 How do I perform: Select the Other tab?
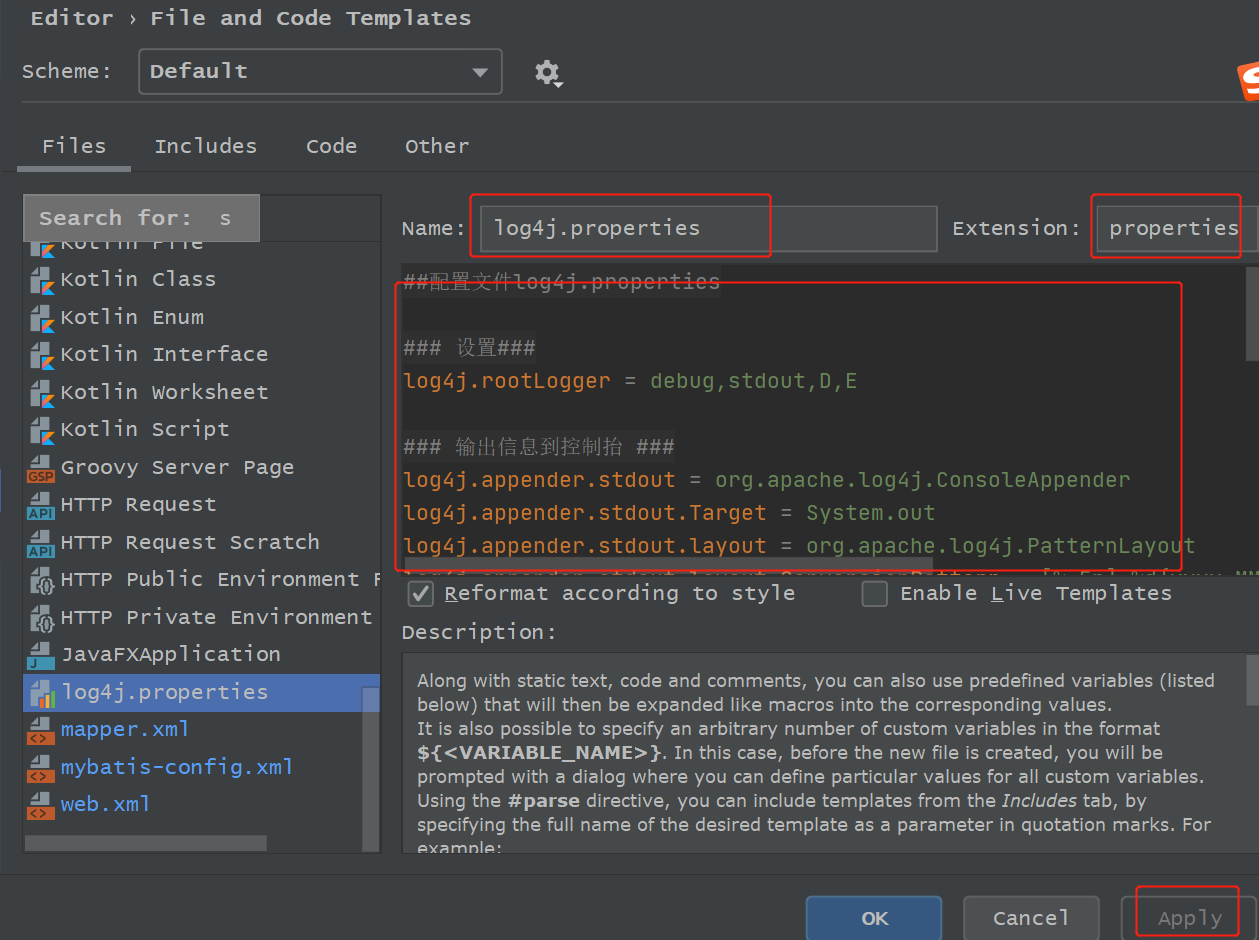point(437,146)
